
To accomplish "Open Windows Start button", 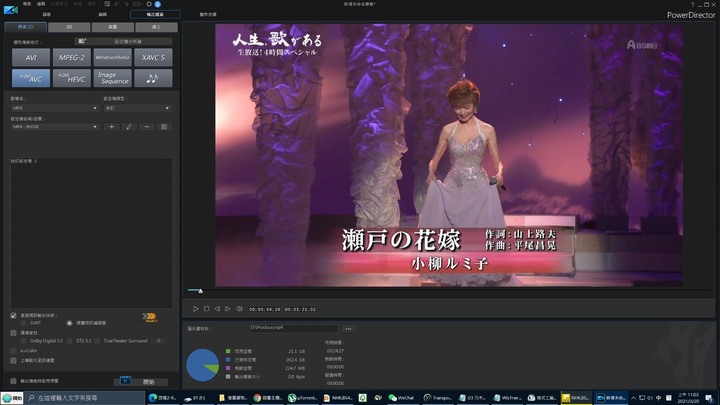I will 12,398.
